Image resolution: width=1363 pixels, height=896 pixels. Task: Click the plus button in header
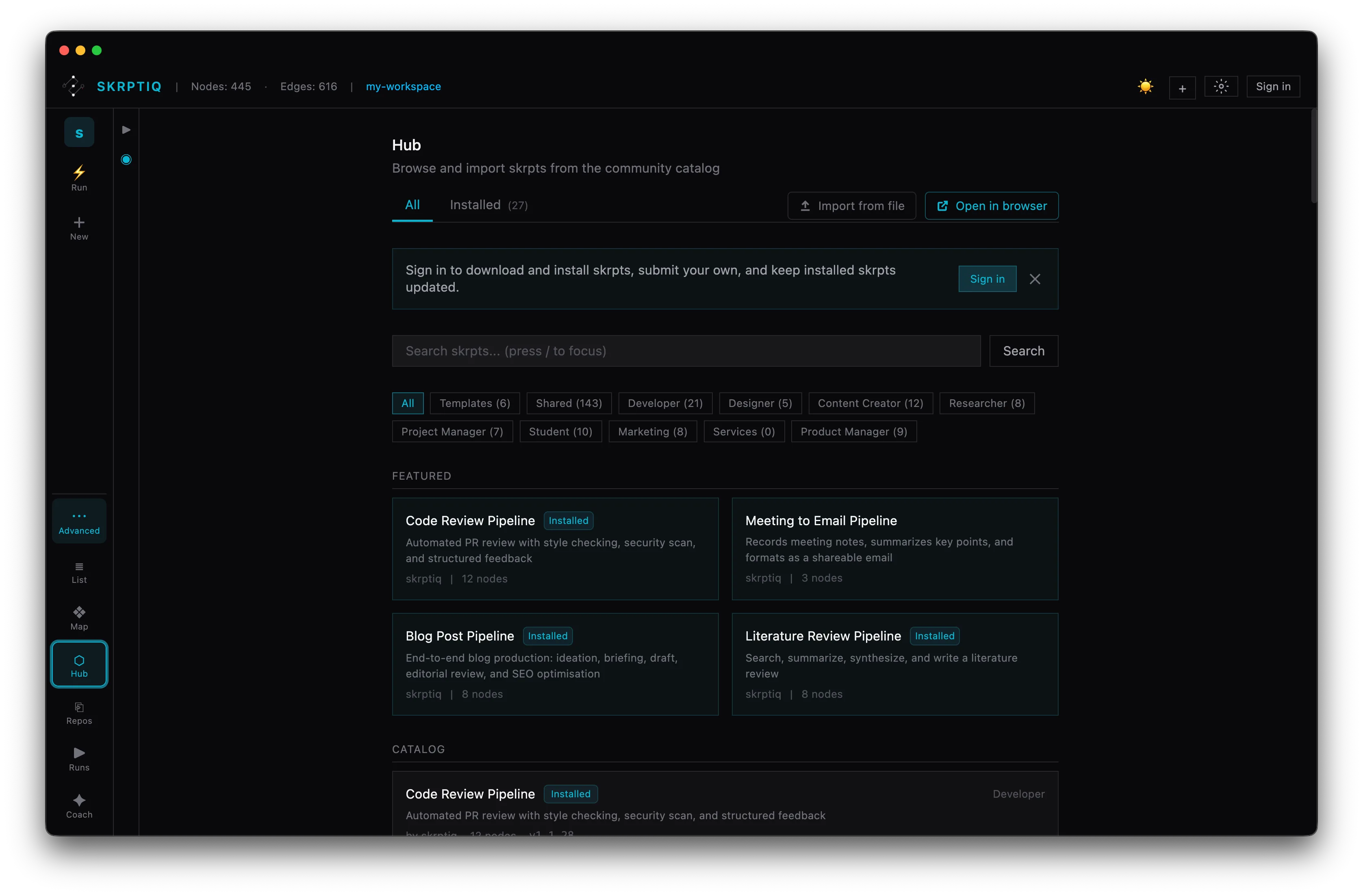tap(1182, 88)
